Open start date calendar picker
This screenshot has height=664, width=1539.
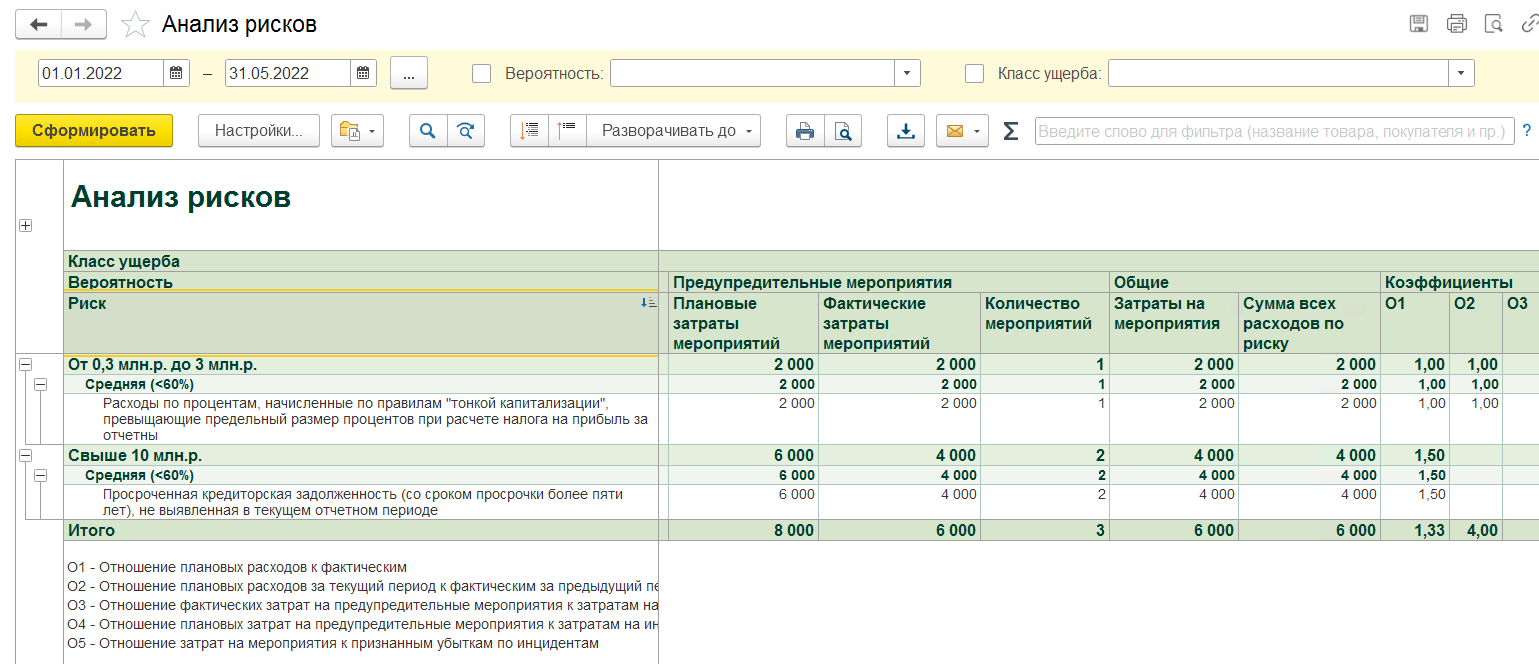click(176, 73)
